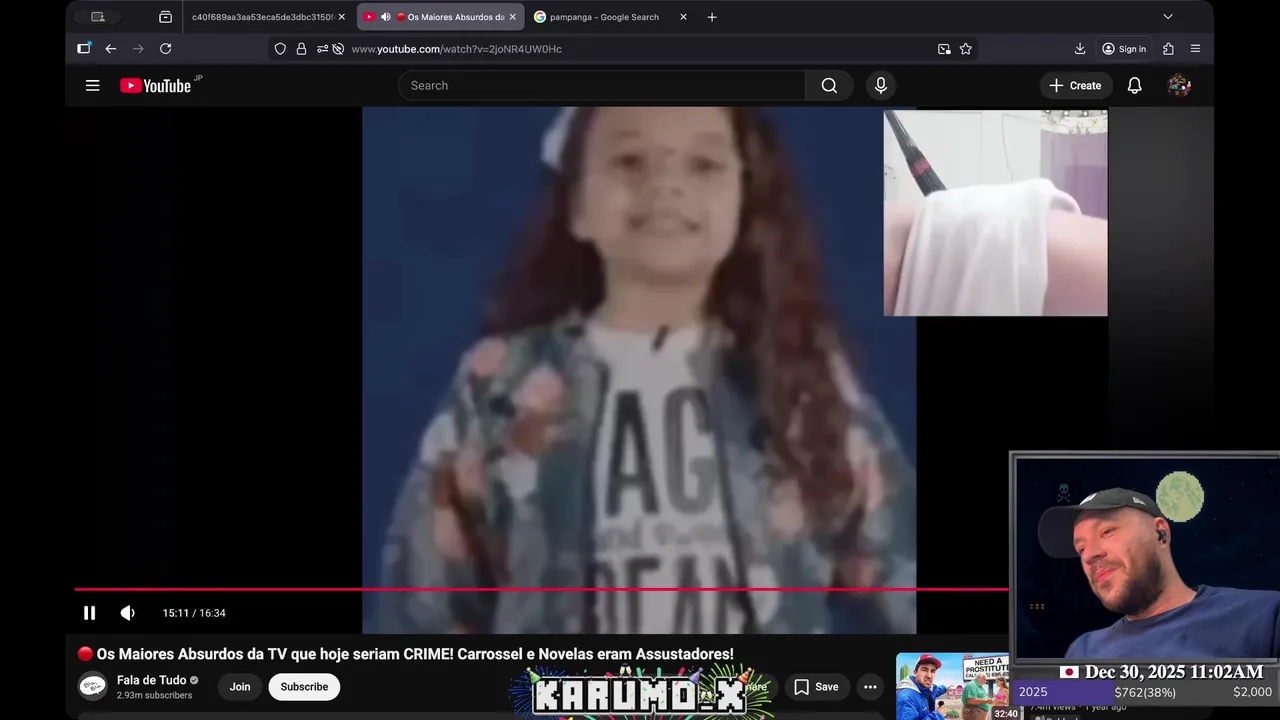Click the 15:11 / 16:34 time display
Image resolution: width=1280 pixels, height=720 pixels.
click(x=194, y=613)
